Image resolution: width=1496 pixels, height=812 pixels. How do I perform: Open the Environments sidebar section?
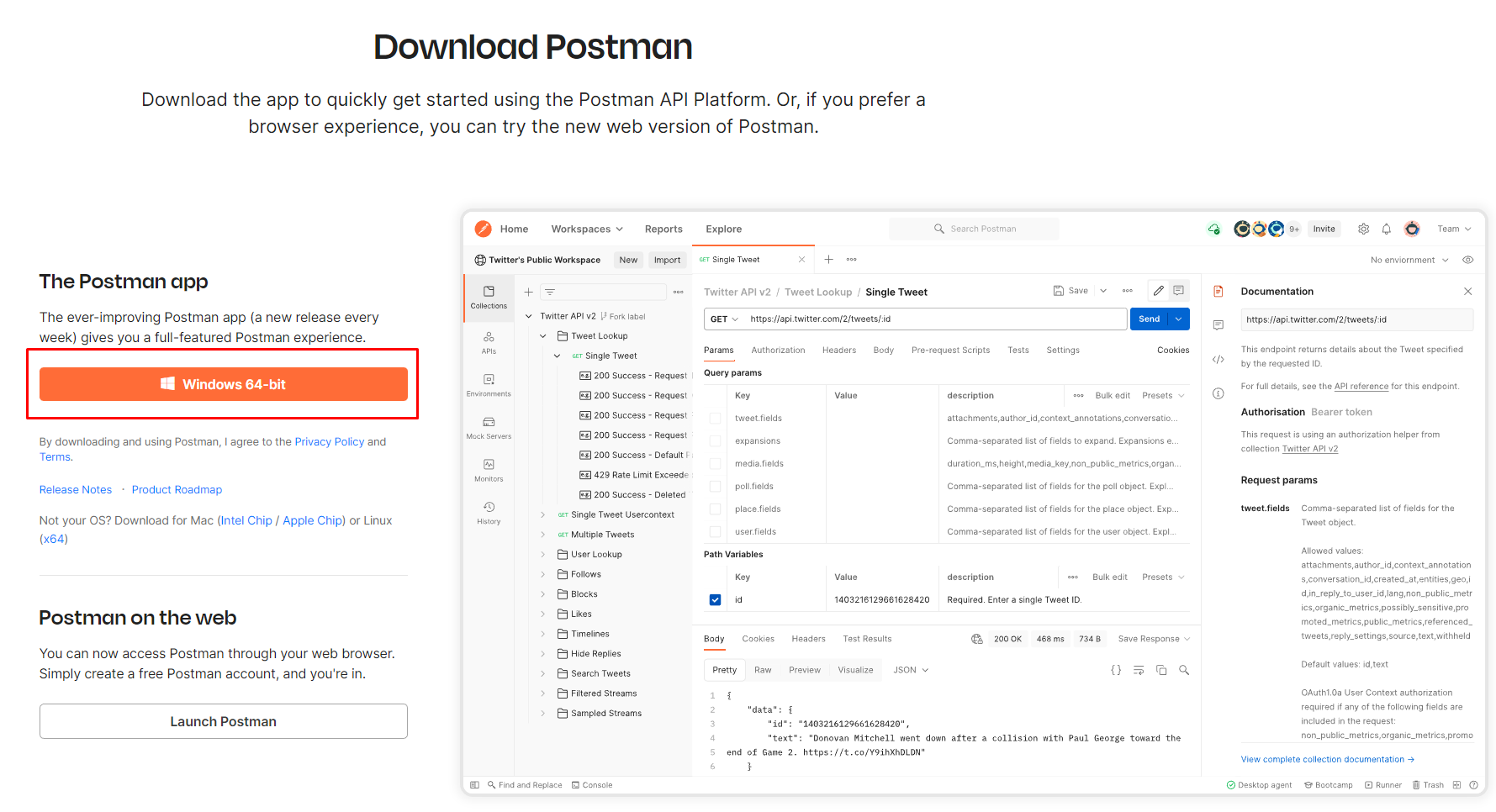(489, 386)
